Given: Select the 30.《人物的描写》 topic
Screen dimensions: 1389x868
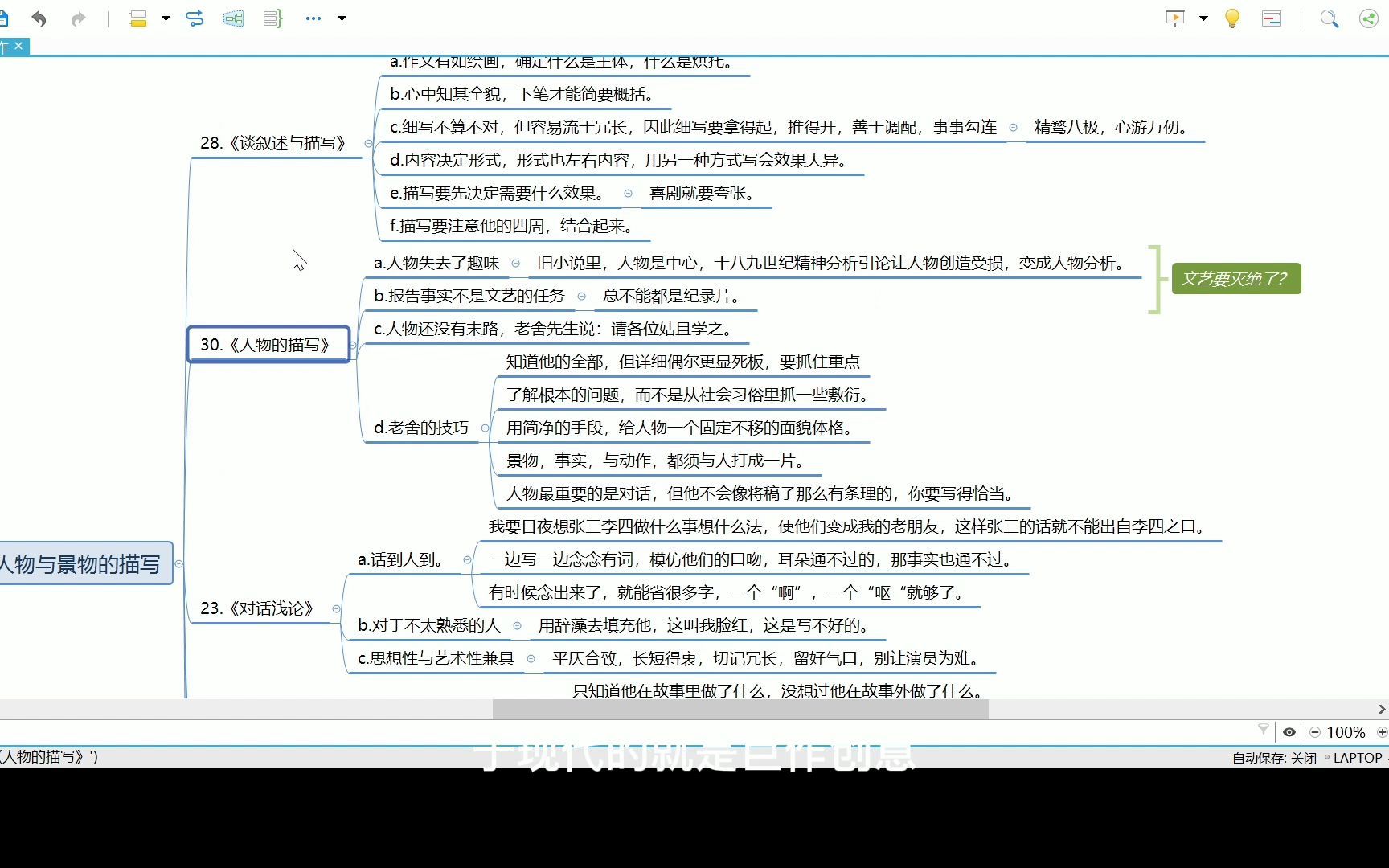Looking at the screenshot, I should [x=268, y=345].
